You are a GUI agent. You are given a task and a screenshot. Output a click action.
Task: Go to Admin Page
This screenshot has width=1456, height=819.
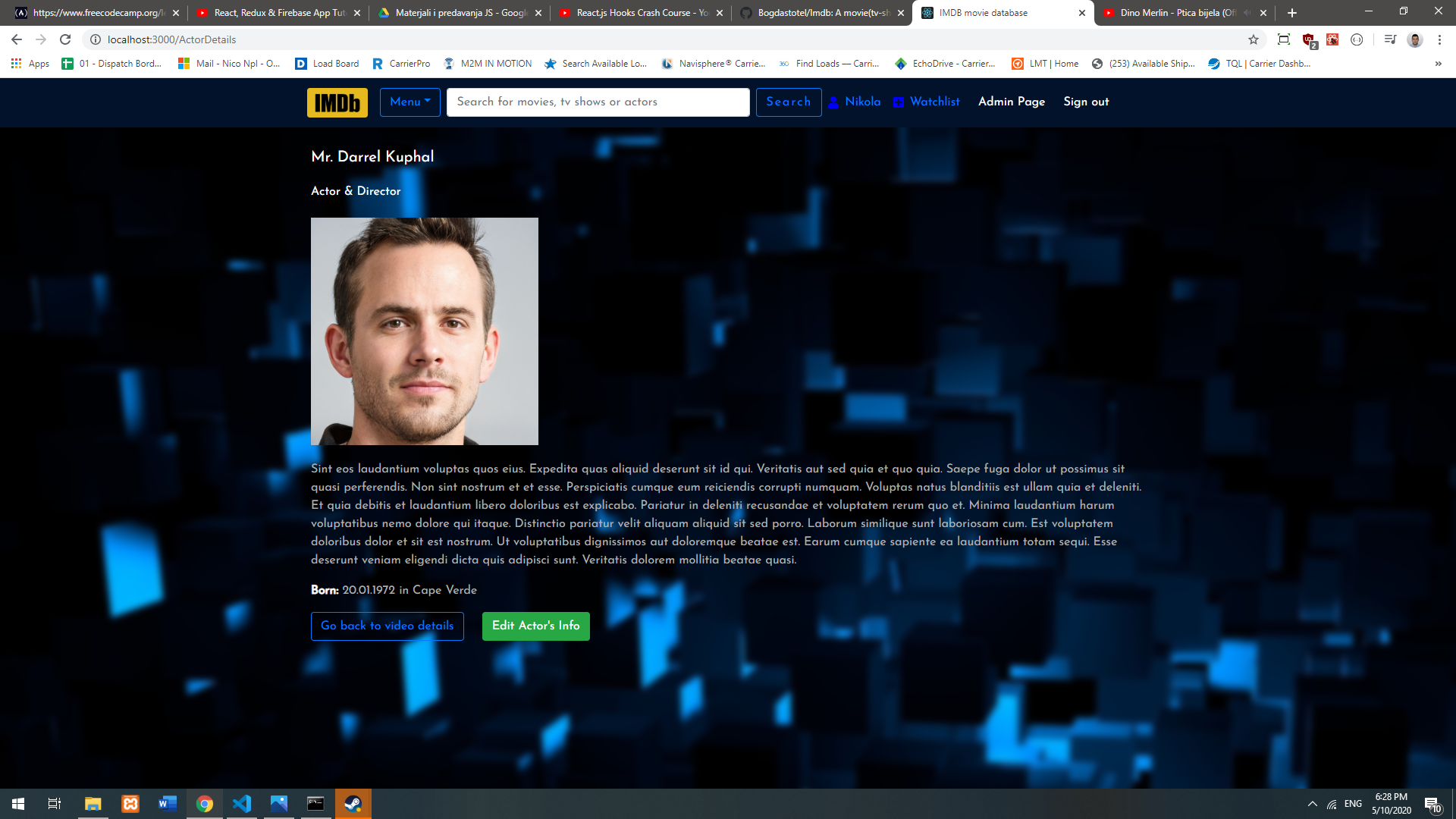point(1011,102)
